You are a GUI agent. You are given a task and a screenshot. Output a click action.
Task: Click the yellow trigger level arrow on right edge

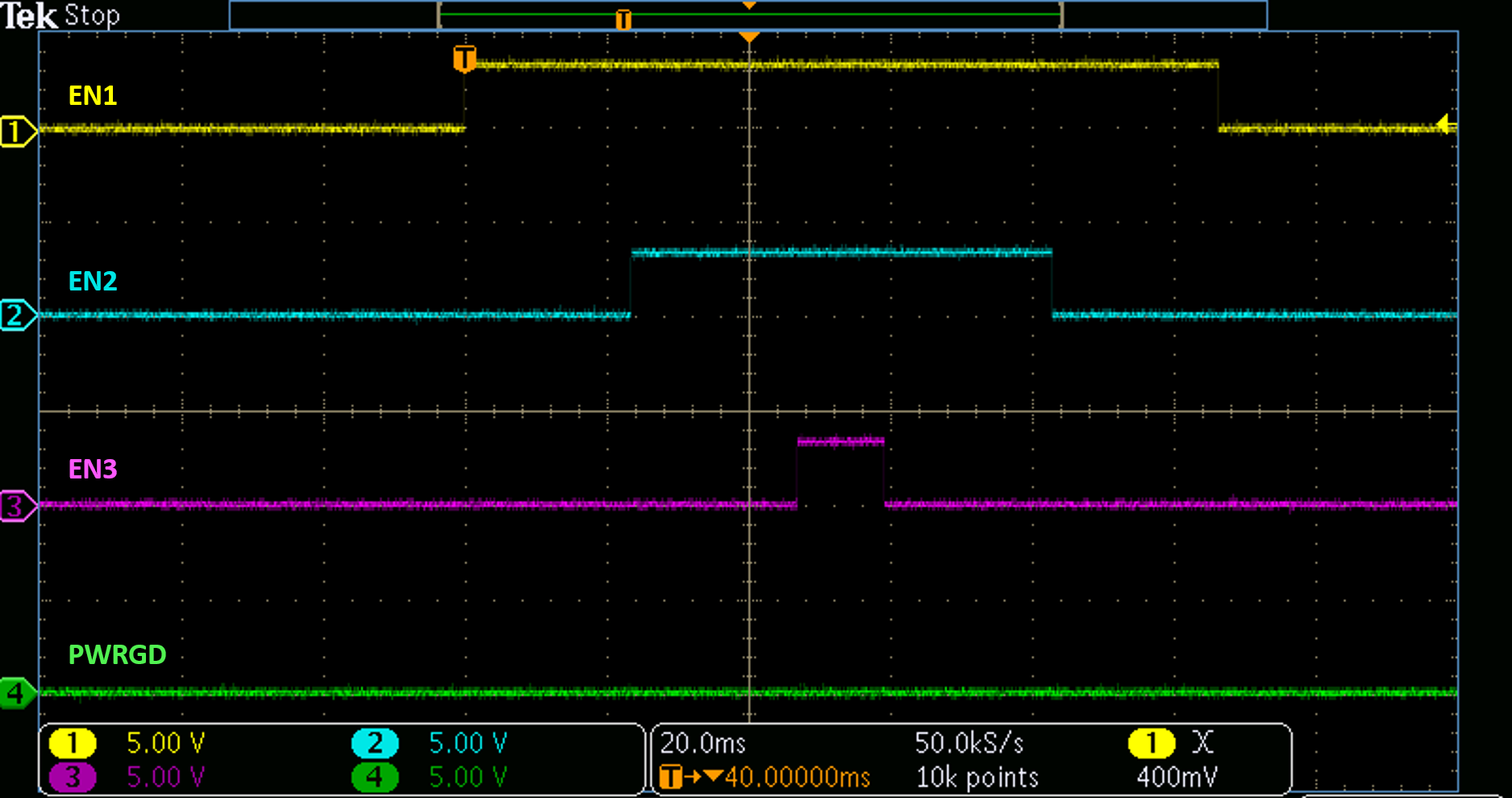(1446, 123)
